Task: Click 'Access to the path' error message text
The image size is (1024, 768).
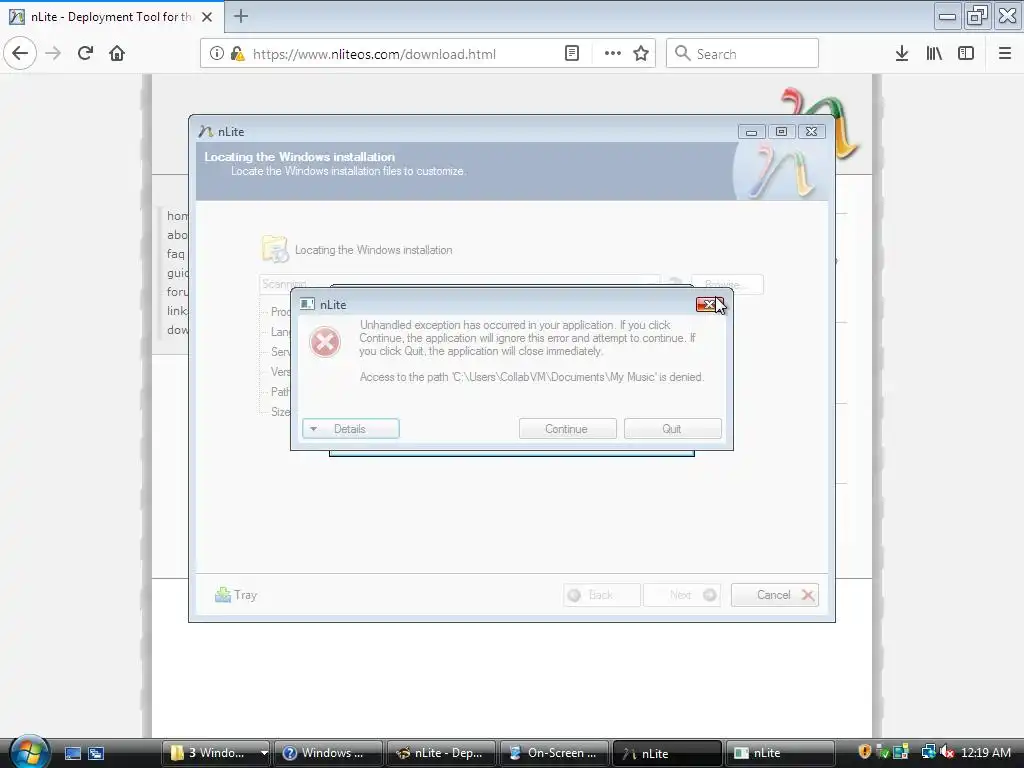Action: (532, 377)
